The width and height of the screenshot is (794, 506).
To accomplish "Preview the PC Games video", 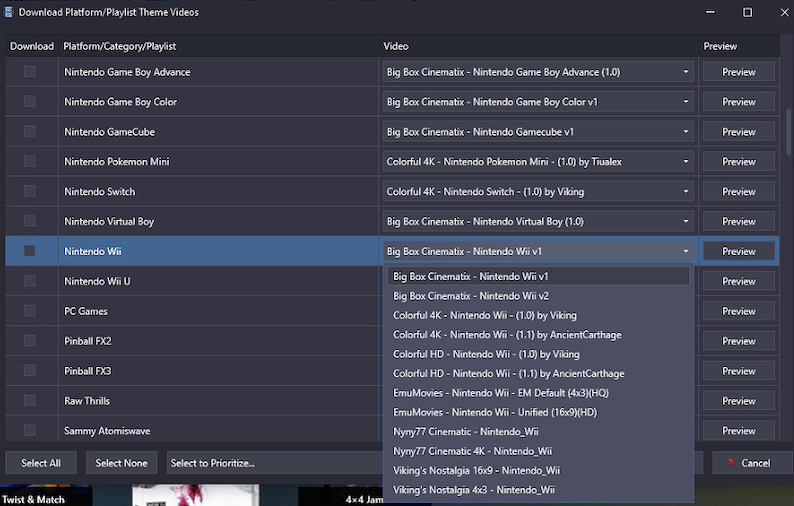I will (739, 311).
